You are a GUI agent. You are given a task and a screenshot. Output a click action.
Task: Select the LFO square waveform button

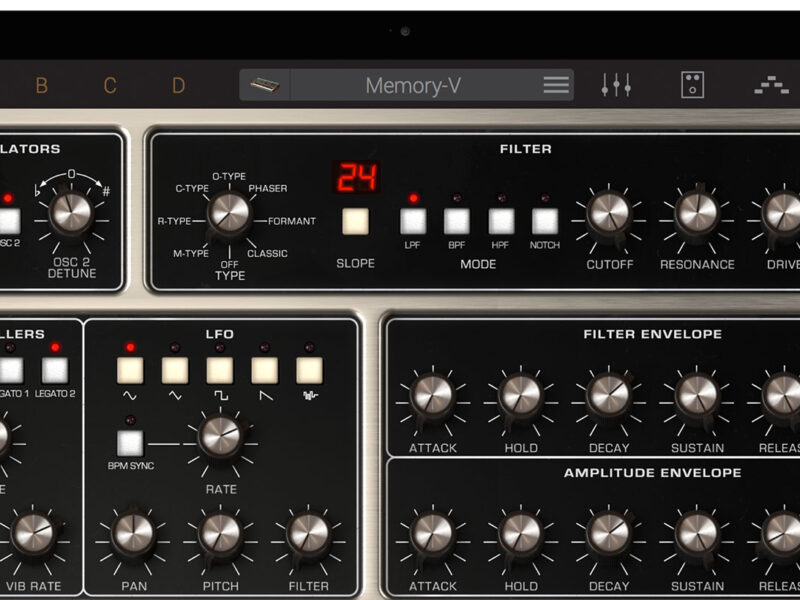tap(220, 370)
